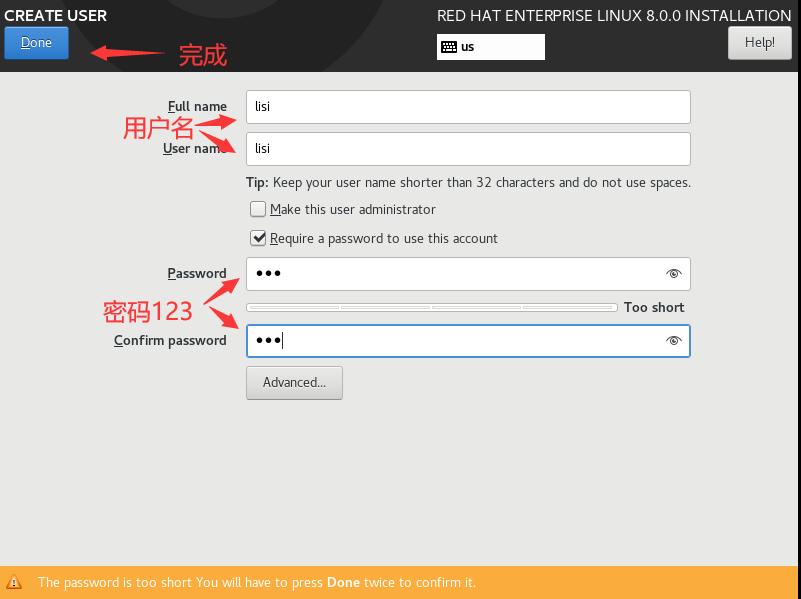Focus the User name input field
The image size is (801, 599).
[x=468, y=149]
